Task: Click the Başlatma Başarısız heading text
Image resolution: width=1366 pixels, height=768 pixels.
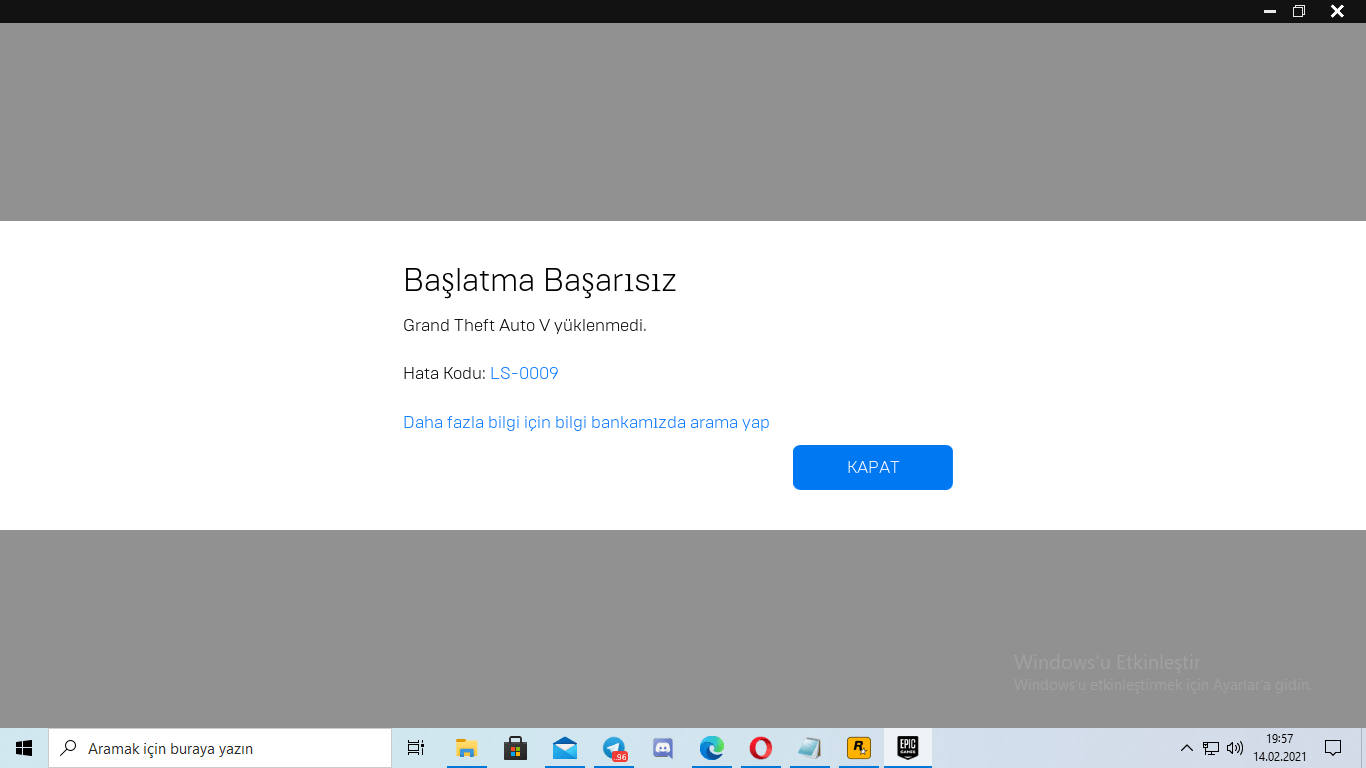Action: point(540,281)
